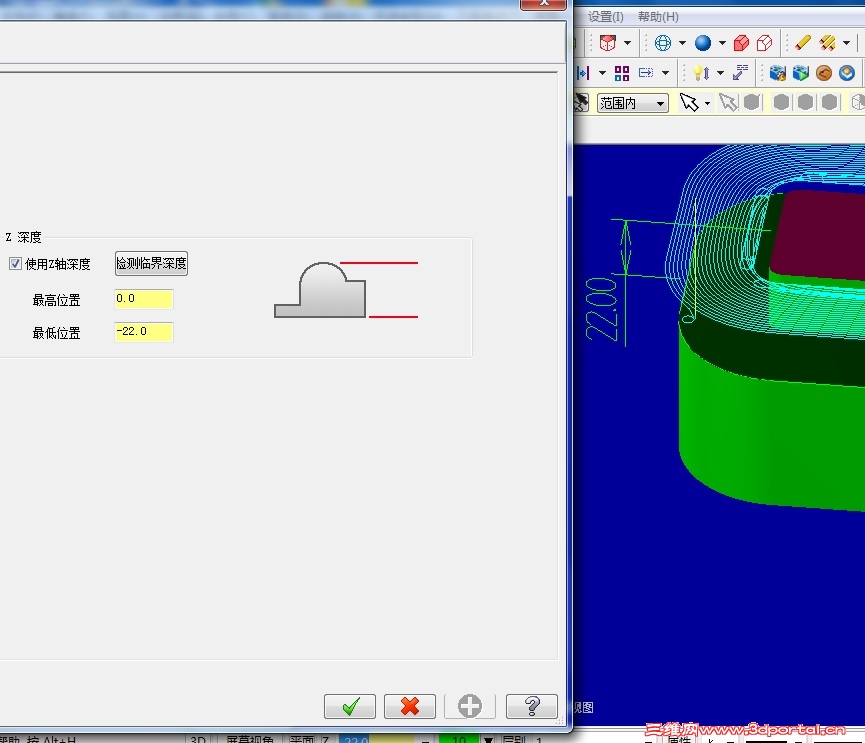Edit the 最低位置 value field
This screenshot has width=865, height=743.
[x=143, y=332]
